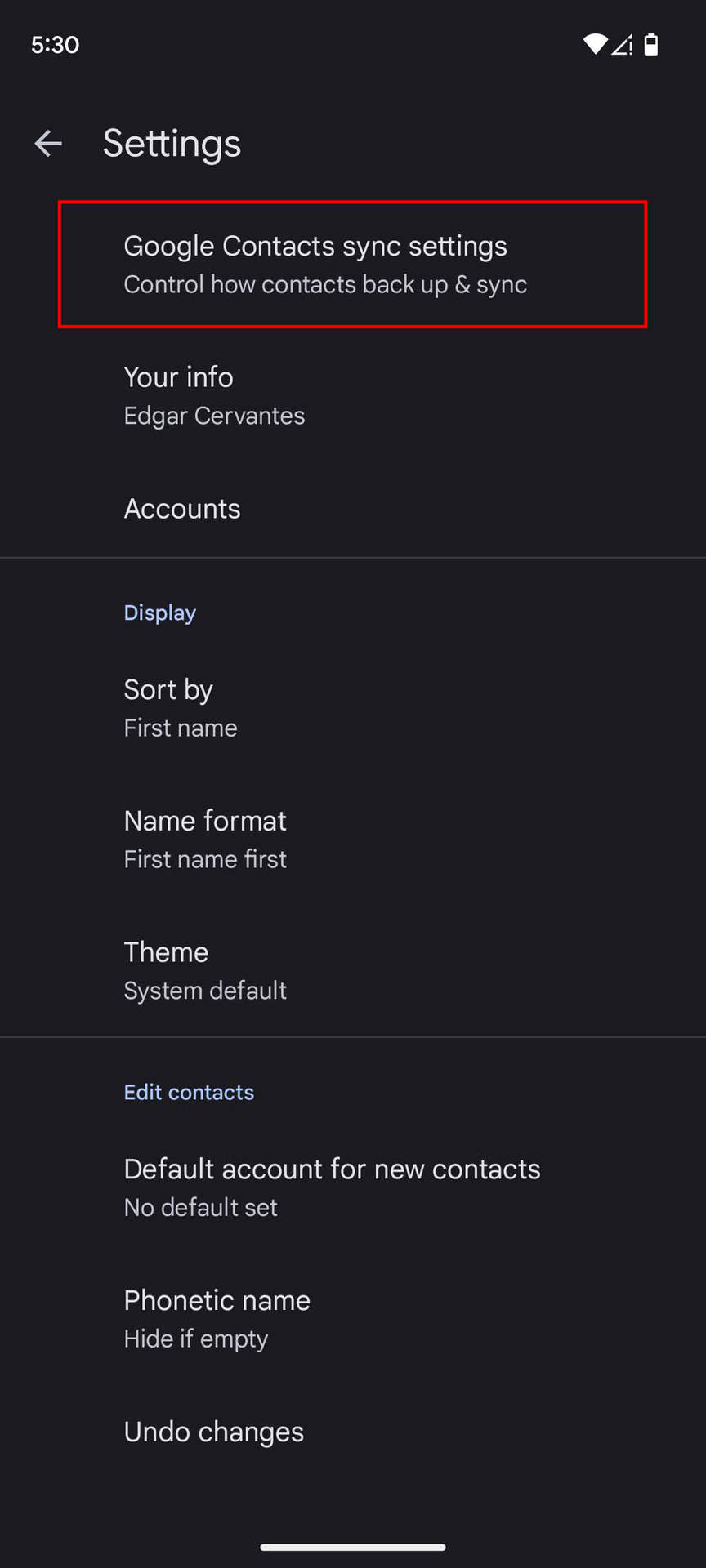Tap the Display section header
706x1568 pixels.
pyautogui.click(x=159, y=612)
